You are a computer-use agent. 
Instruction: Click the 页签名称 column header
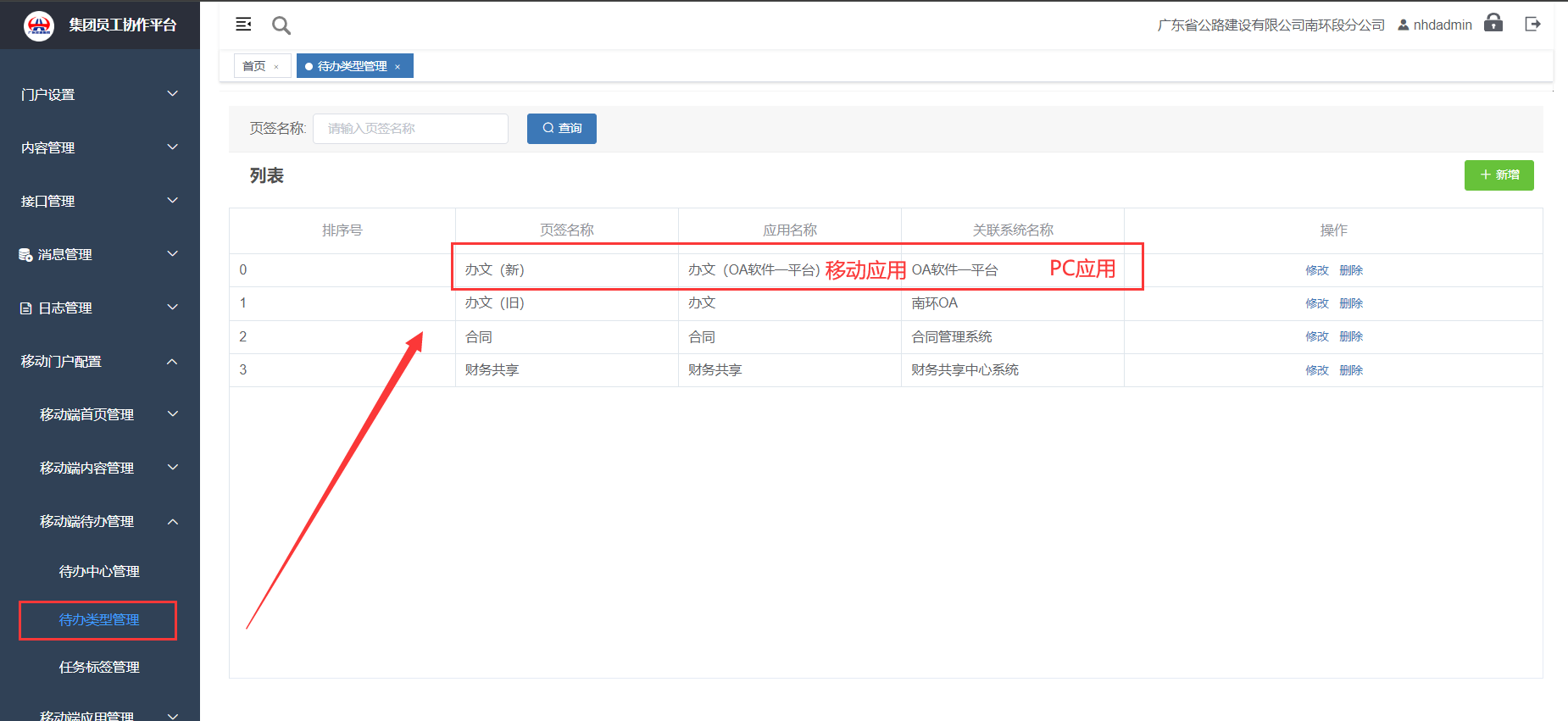567,230
